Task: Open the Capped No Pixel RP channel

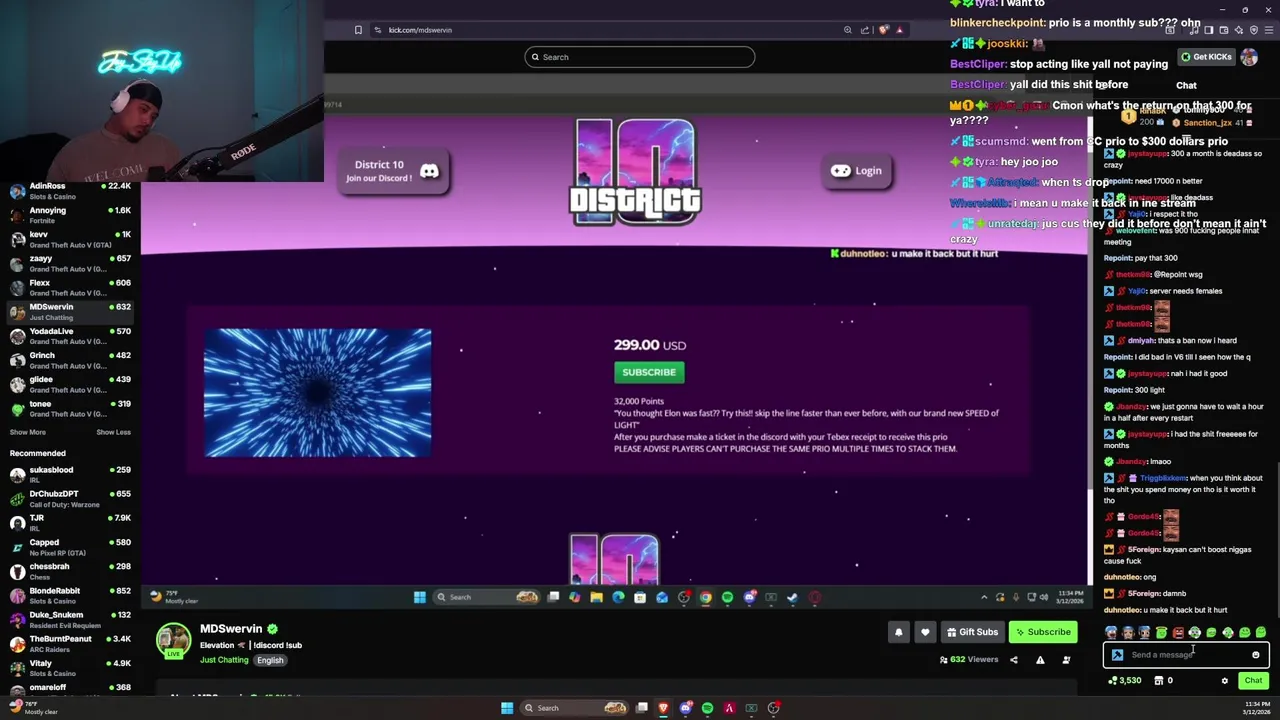Action: pyautogui.click(x=70, y=547)
